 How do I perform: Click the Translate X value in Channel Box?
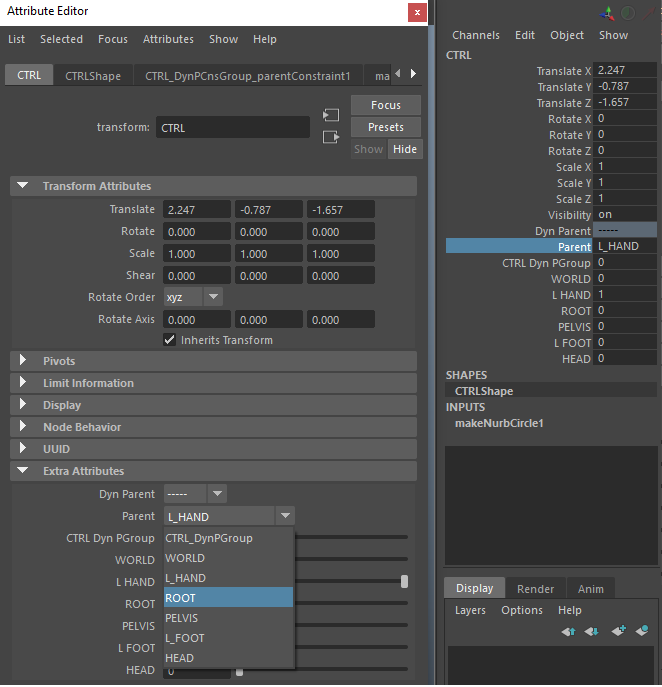625,70
